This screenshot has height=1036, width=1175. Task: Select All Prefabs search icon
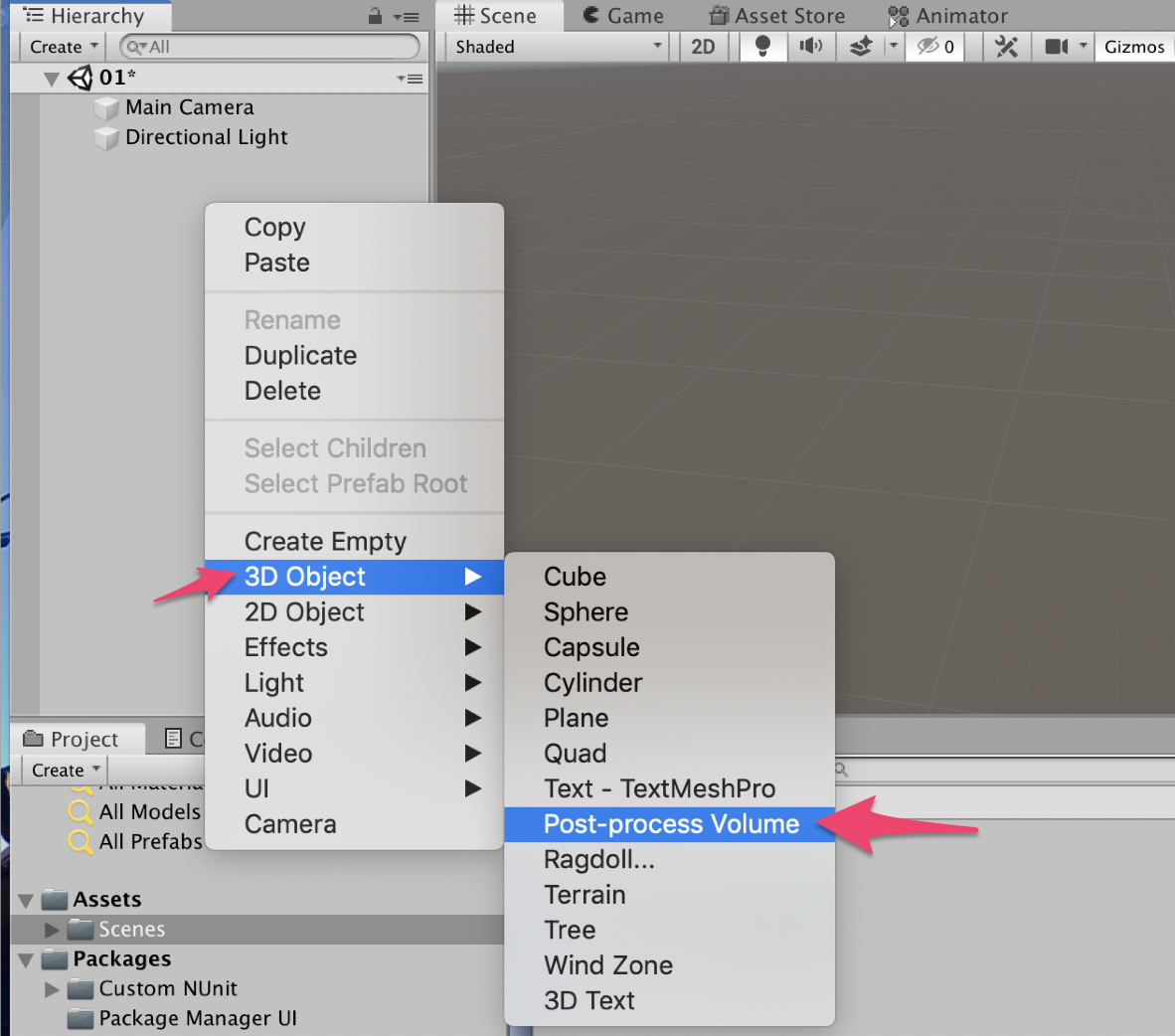point(80,842)
